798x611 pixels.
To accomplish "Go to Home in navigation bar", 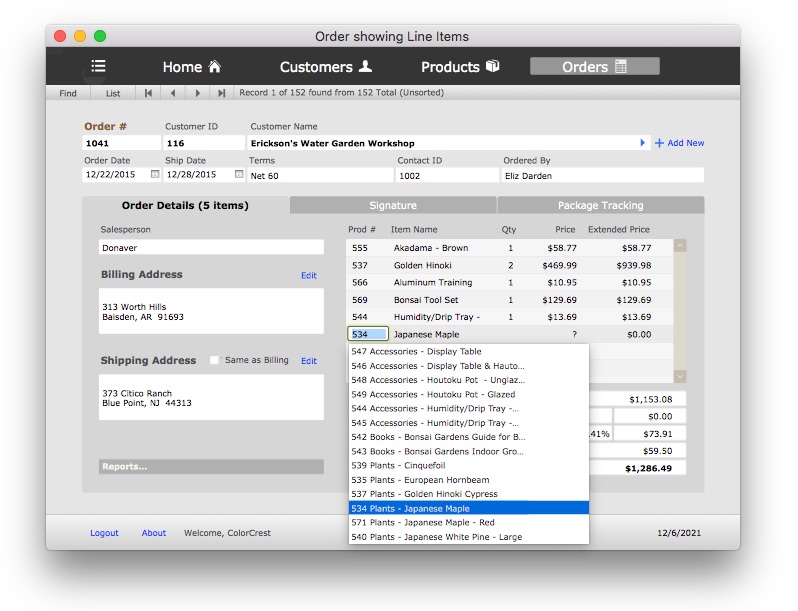I will click(x=192, y=67).
